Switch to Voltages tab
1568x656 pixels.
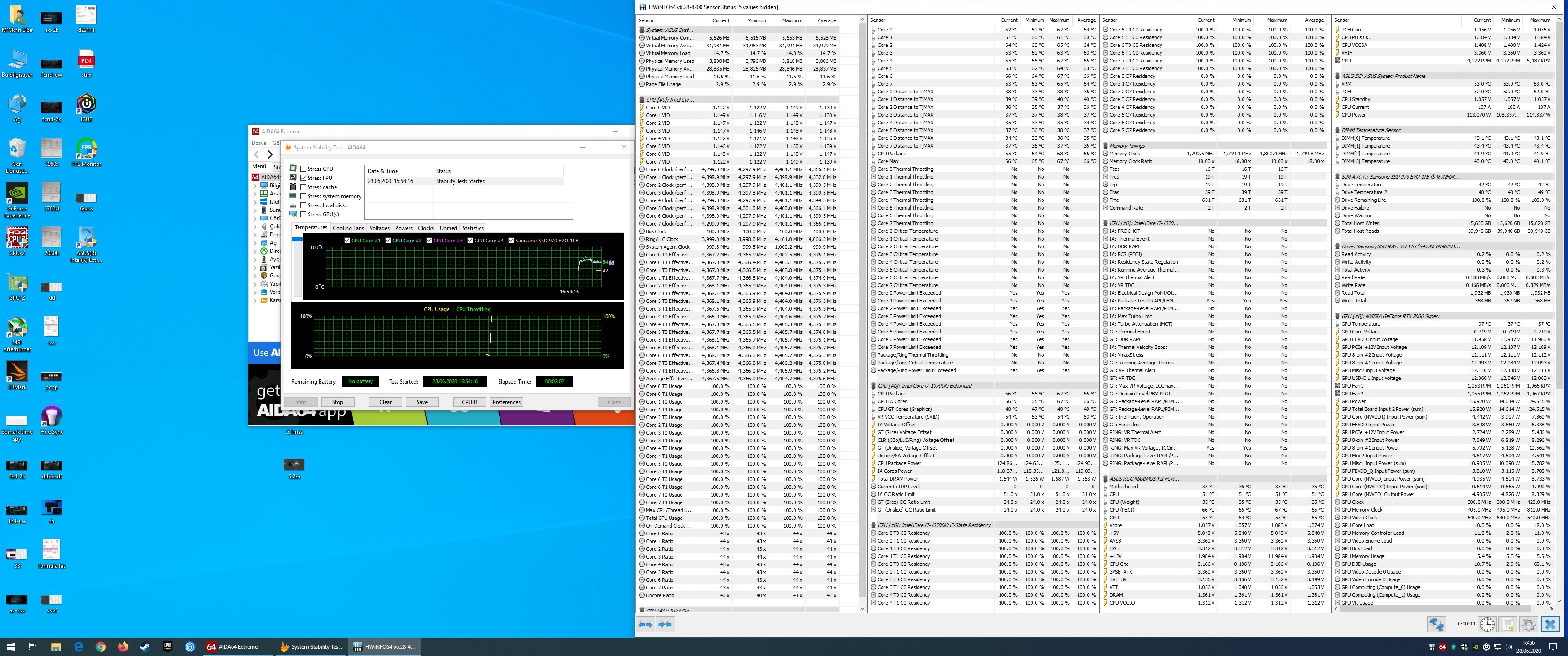(x=379, y=228)
